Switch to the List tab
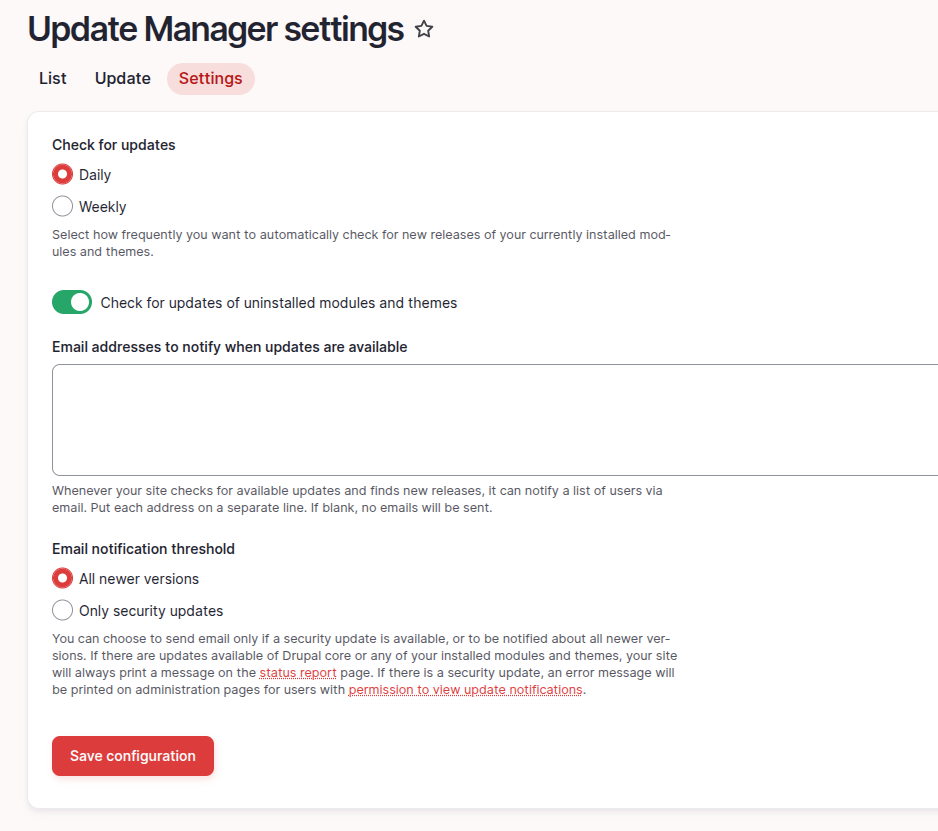 click(x=53, y=79)
